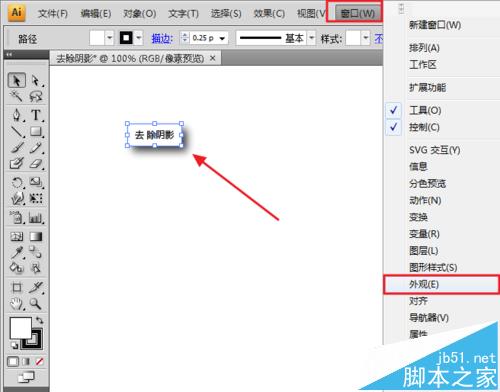The width and height of the screenshot is (500, 392).
Task: Select the Slice tool
Action: [x=35, y=287]
